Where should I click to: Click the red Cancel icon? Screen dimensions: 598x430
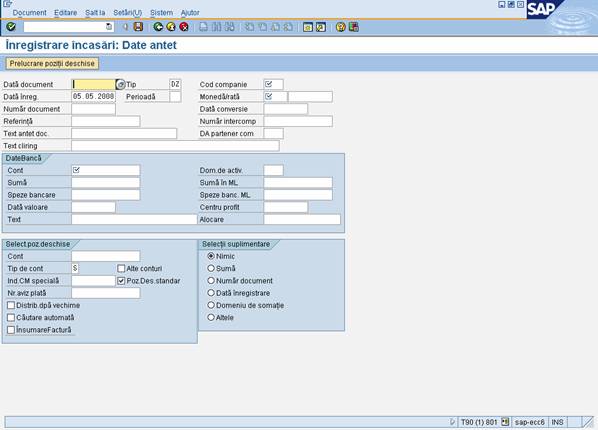pos(184,27)
